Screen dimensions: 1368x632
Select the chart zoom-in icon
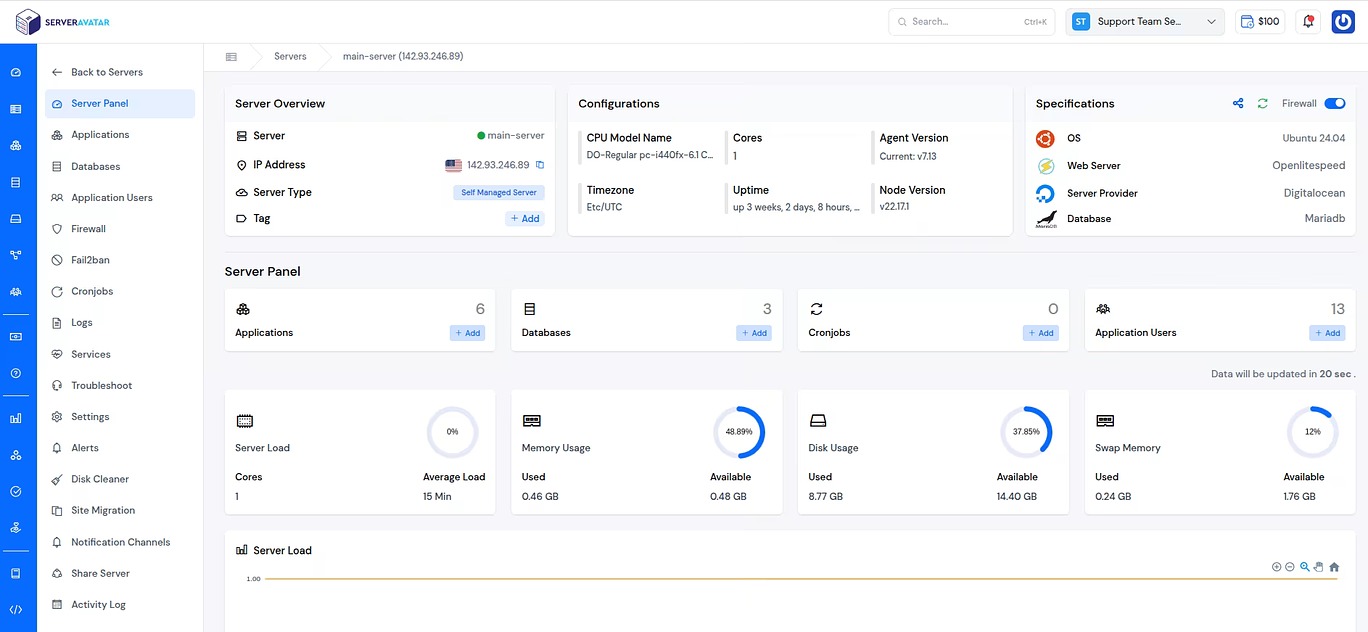tap(1277, 566)
